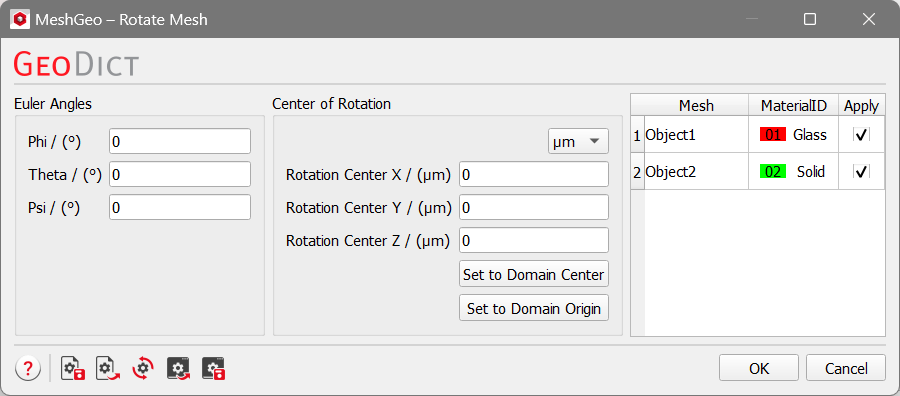The height and width of the screenshot is (396, 900).
Task: Click the load settings from dark panel icon
Action: [x=179, y=368]
